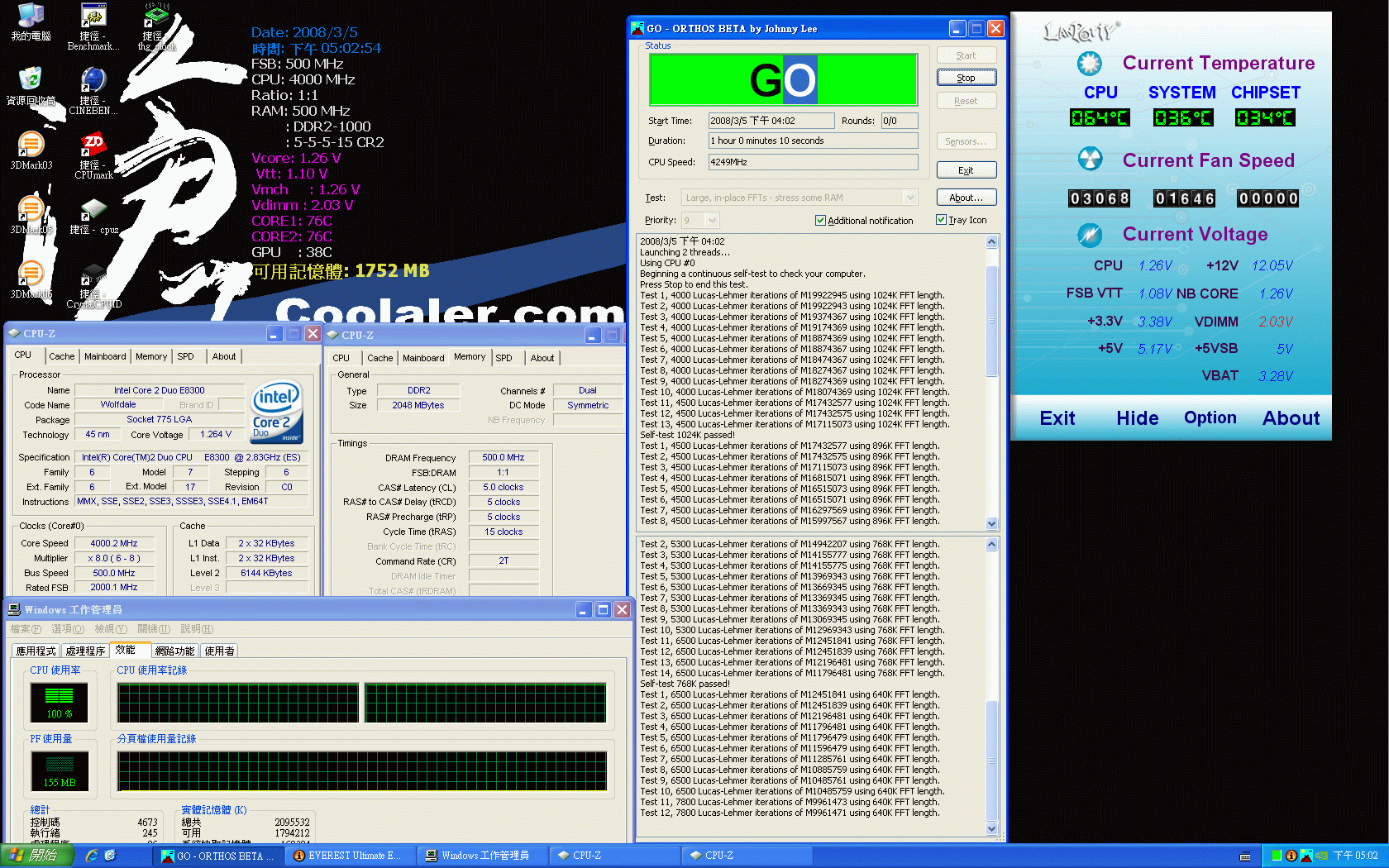Click the clock in the system tray

click(x=1356, y=856)
